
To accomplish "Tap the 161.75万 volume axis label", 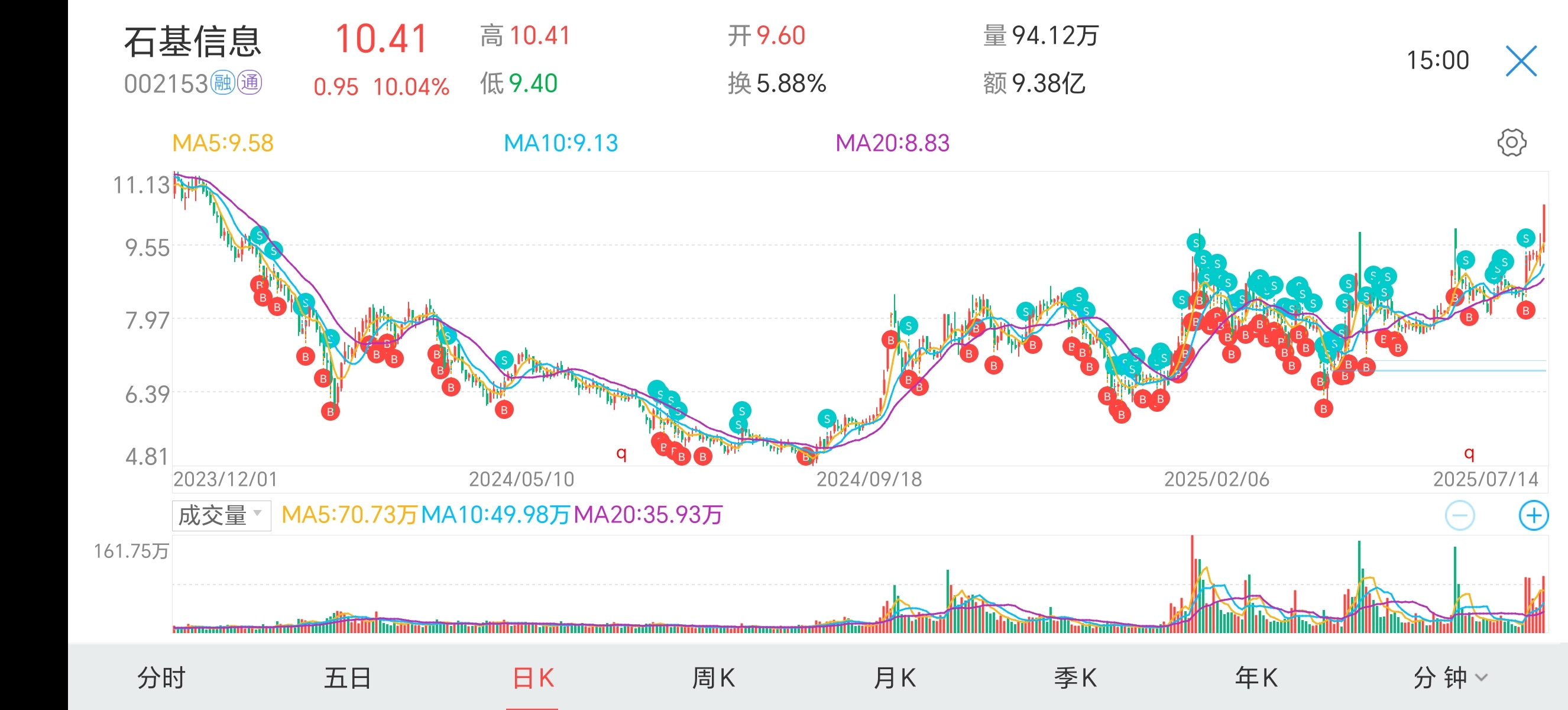I will 131,551.
